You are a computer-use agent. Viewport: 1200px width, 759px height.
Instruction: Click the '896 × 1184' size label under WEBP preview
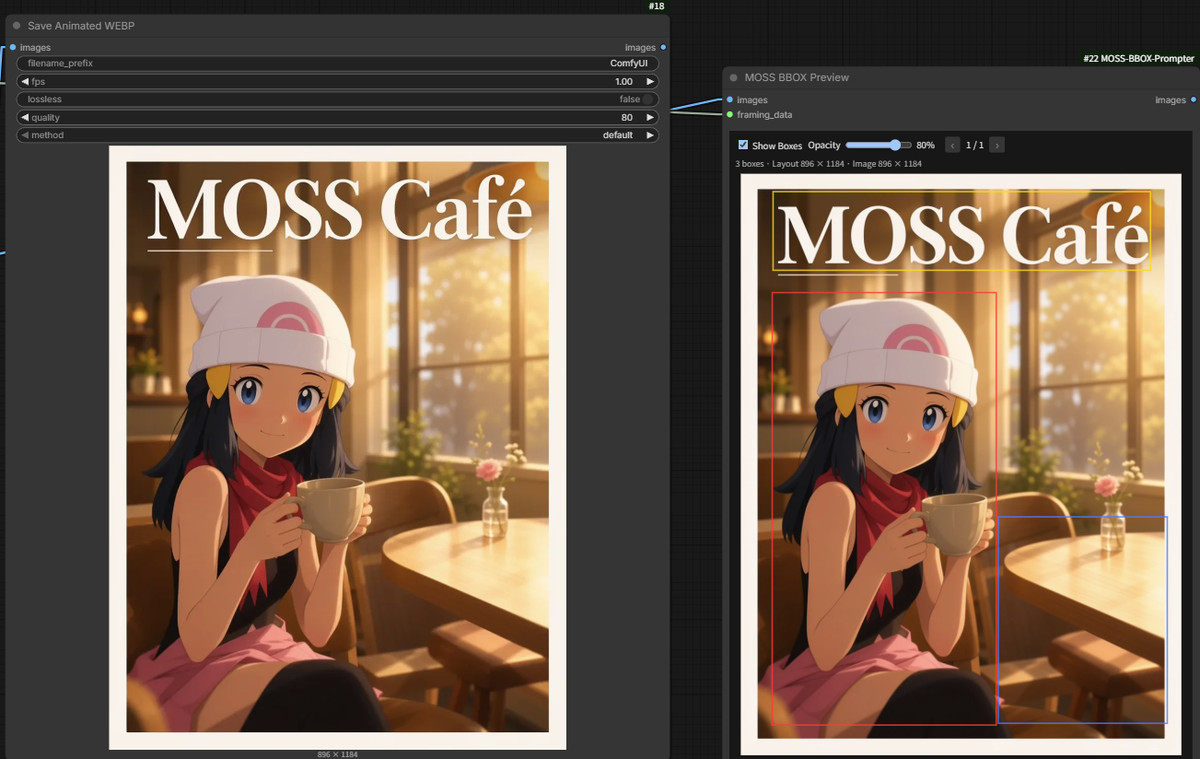pos(338,754)
